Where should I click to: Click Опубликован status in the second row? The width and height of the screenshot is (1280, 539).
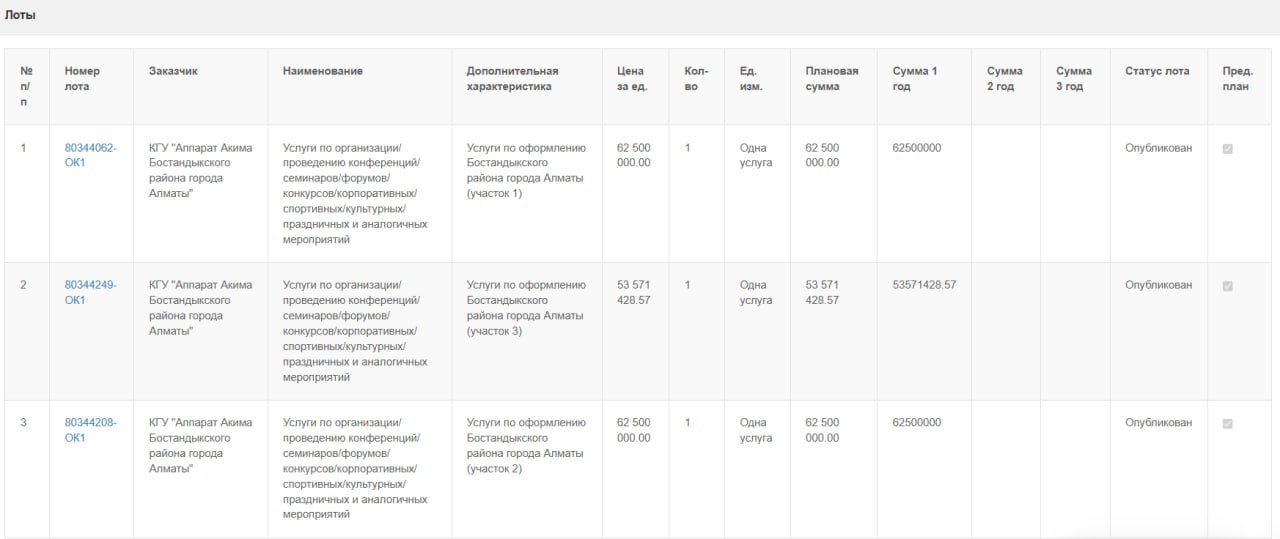(x=1158, y=285)
